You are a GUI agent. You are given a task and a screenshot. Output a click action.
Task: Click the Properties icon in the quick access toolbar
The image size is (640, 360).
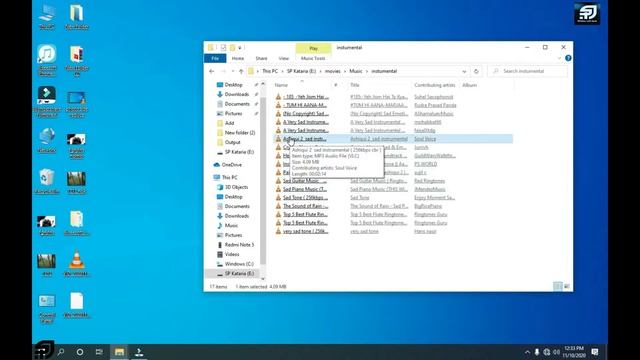click(x=223, y=48)
